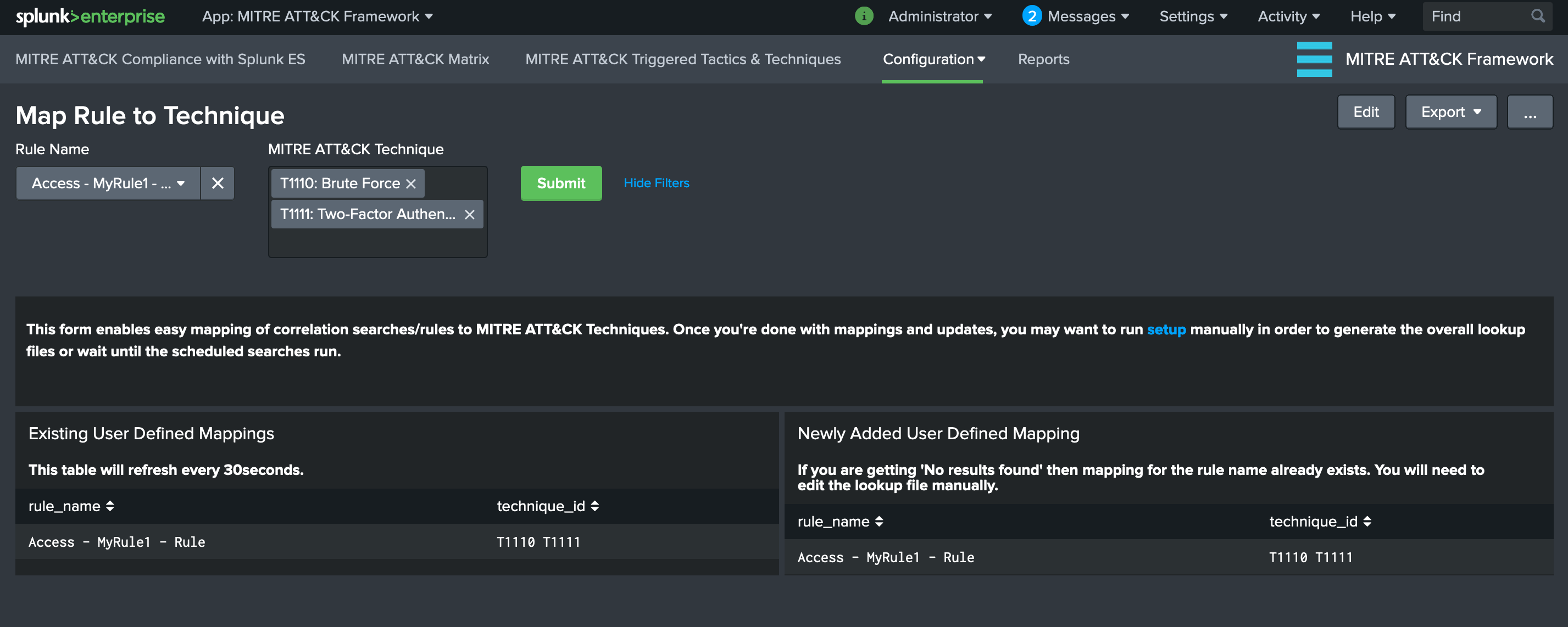Image resolution: width=1568 pixels, height=627 pixels.
Task: Click the Splunk enterprise logo
Action: click(90, 16)
